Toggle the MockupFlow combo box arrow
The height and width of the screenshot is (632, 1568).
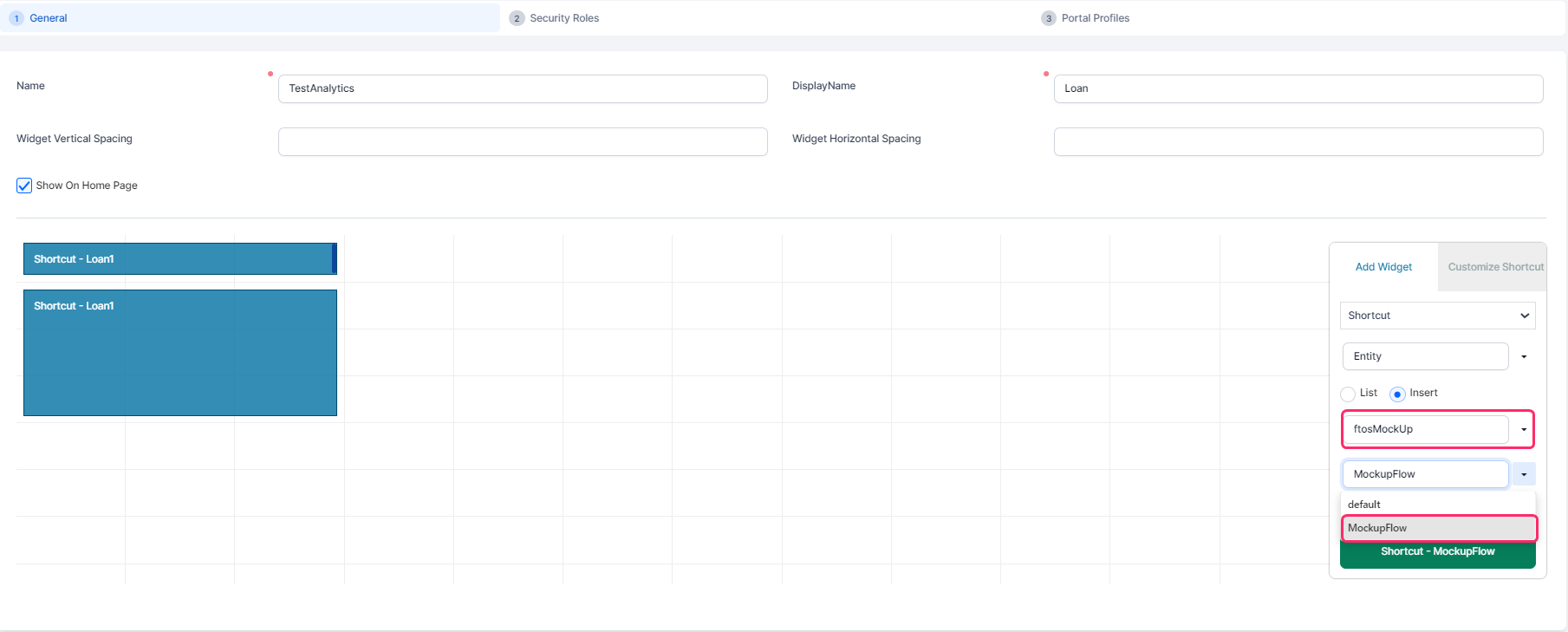coord(1524,474)
